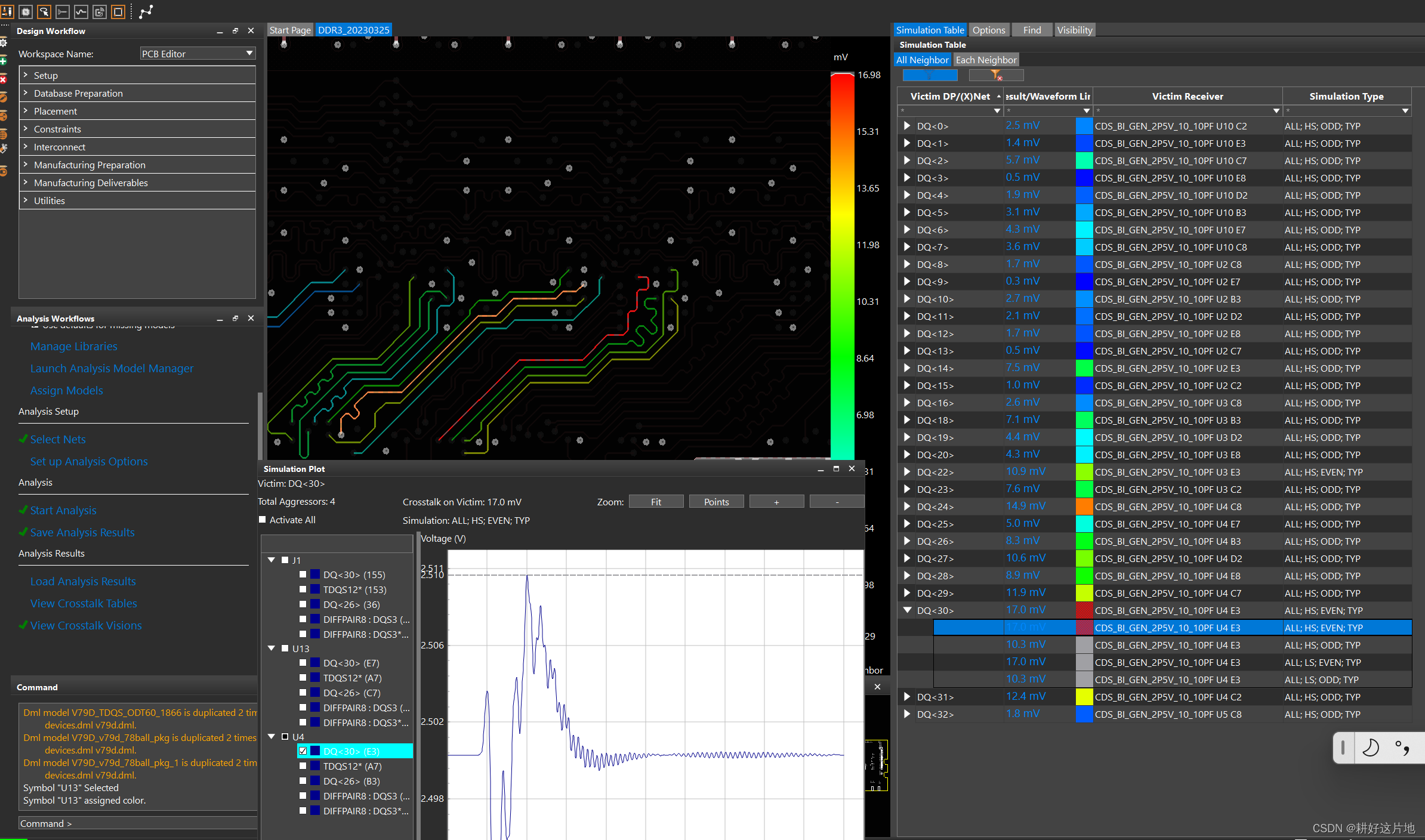This screenshot has width=1425, height=840.
Task: Clear filters using the funnel-with-X icon
Action: (x=995, y=75)
